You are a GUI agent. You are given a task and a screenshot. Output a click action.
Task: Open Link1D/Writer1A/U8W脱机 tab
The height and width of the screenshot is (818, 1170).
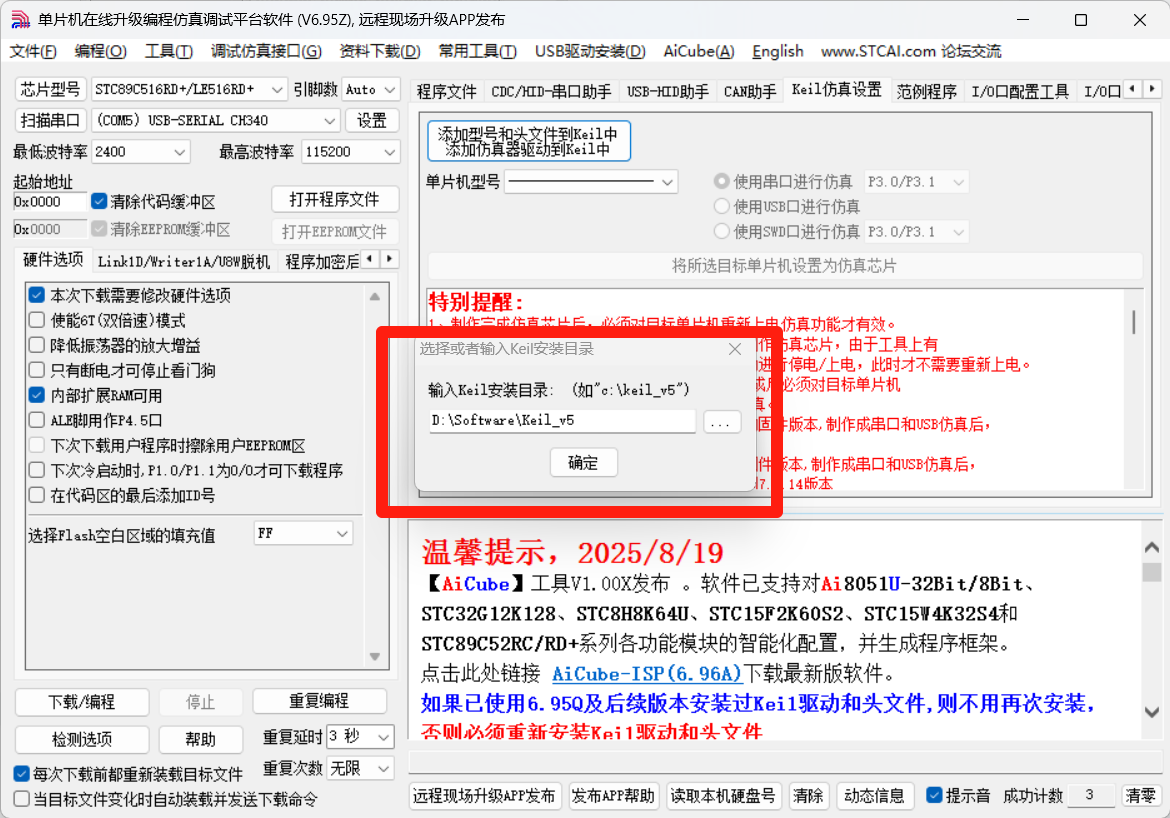click(184, 262)
